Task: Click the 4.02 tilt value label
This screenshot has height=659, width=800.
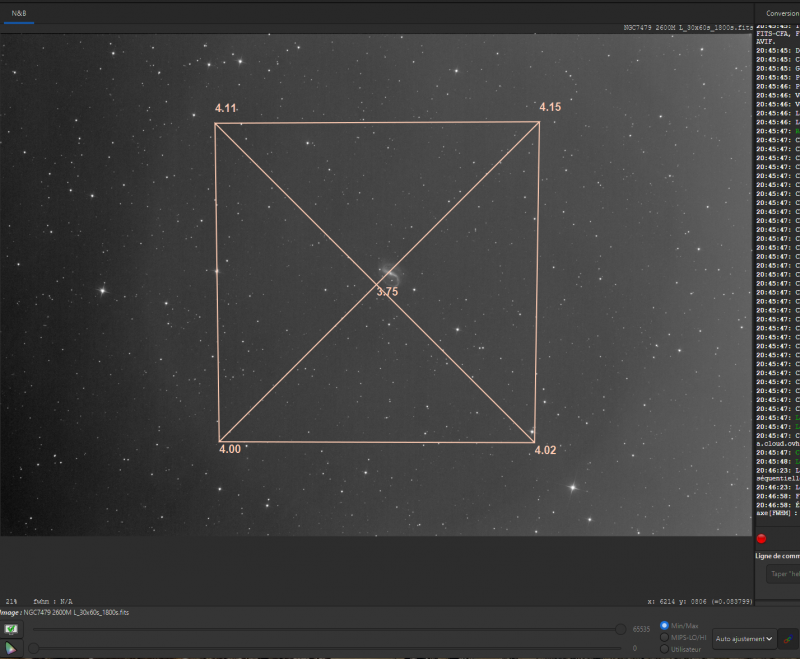Action: point(545,450)
